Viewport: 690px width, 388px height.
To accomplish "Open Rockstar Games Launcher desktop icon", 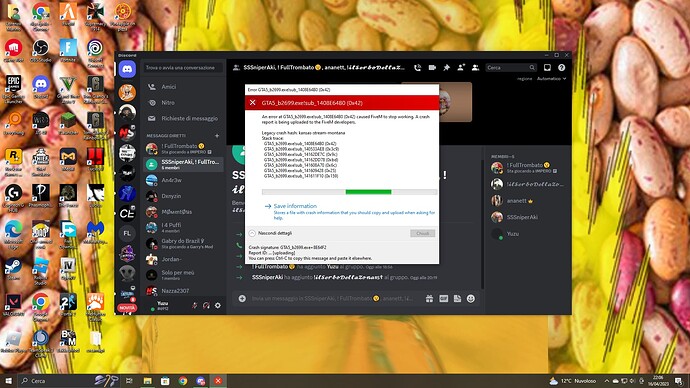I will (x=14, y=162).
